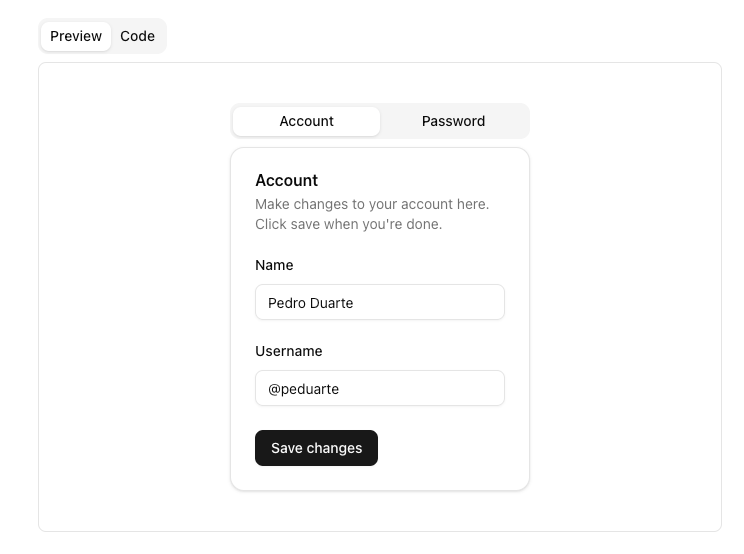
Task: Click the "Click save when you're done" line
Action: pyautogui.click(x=348, y=224)
